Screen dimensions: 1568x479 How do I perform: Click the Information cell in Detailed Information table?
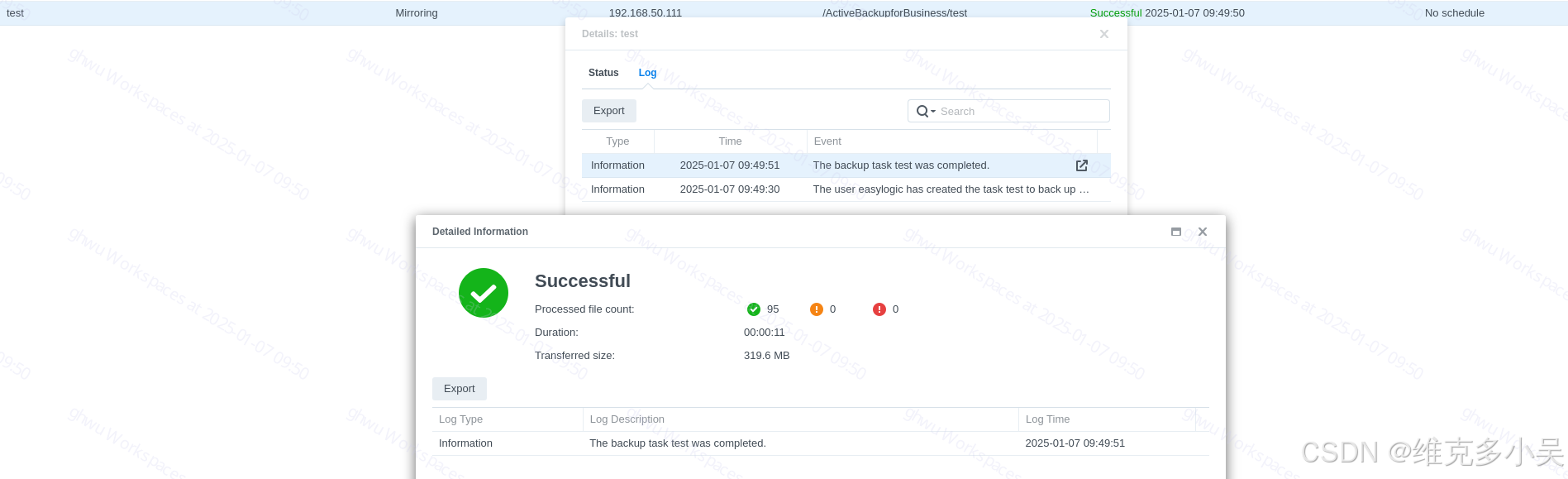[465, 443]
